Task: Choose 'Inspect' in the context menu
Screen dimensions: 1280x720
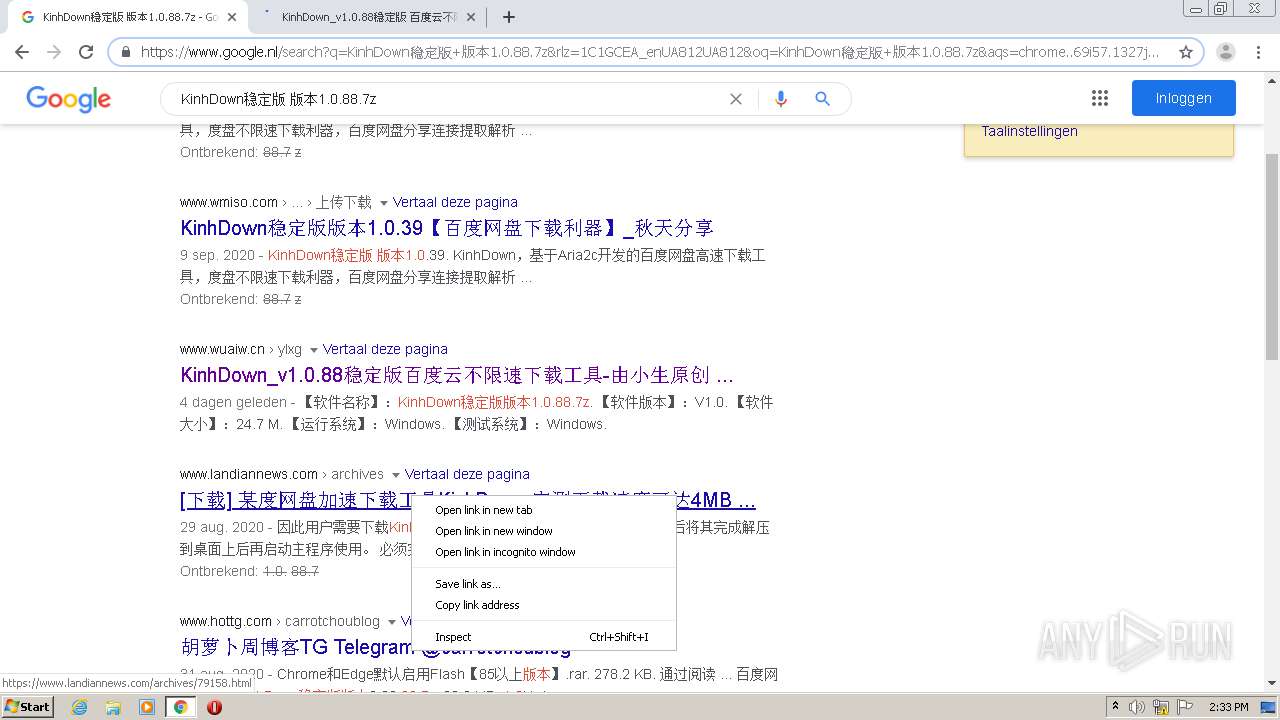Action: 544,637
